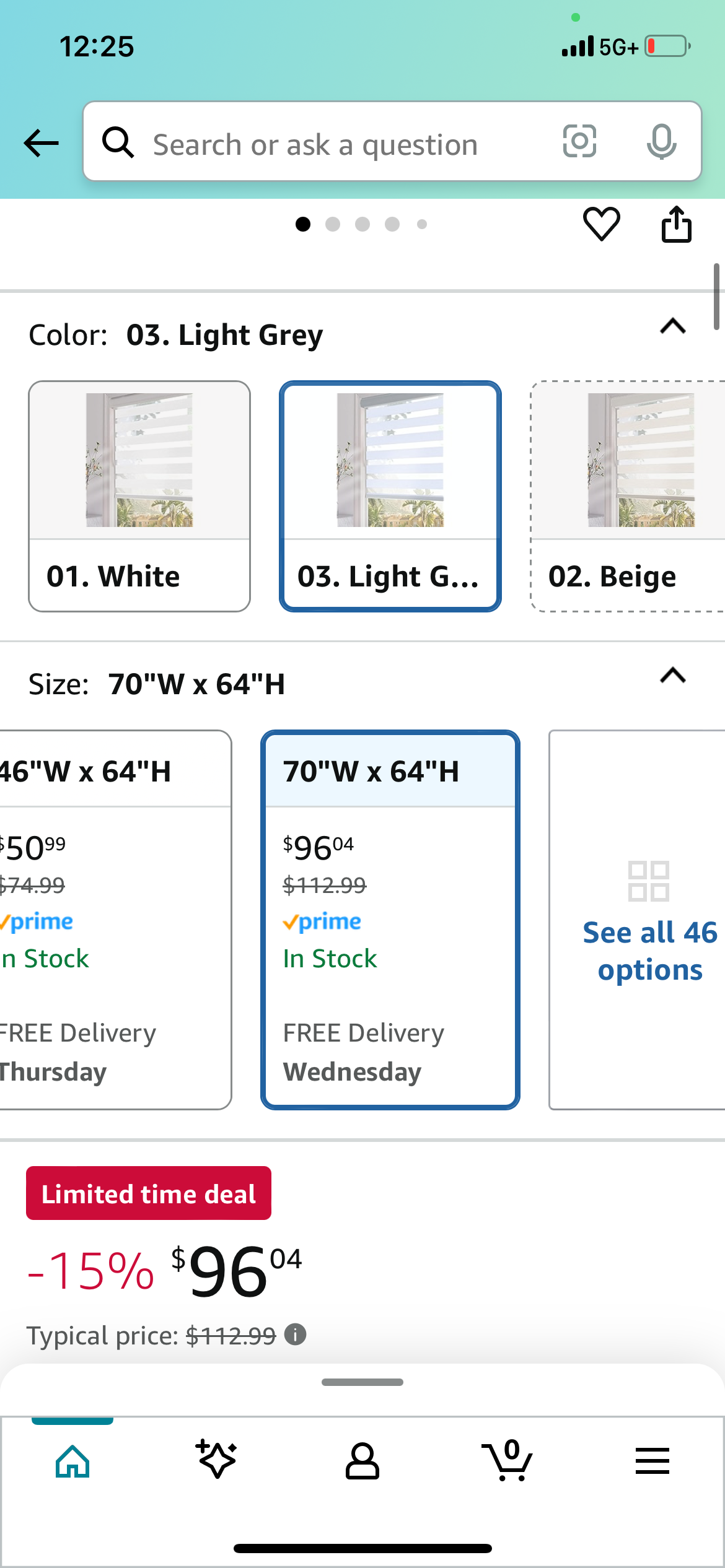The image size is (725, 1568).
Task: Open camera lens search icon
Action: 579,141
